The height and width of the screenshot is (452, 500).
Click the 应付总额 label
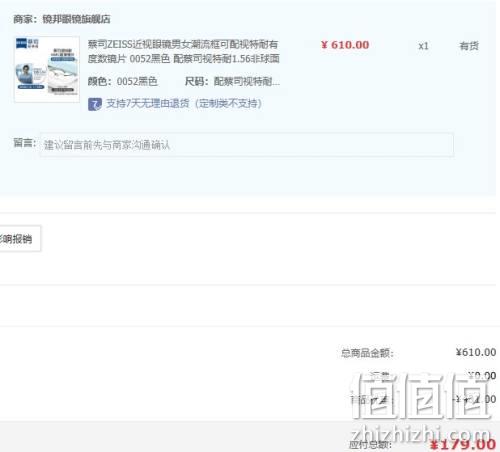[370, 445]
